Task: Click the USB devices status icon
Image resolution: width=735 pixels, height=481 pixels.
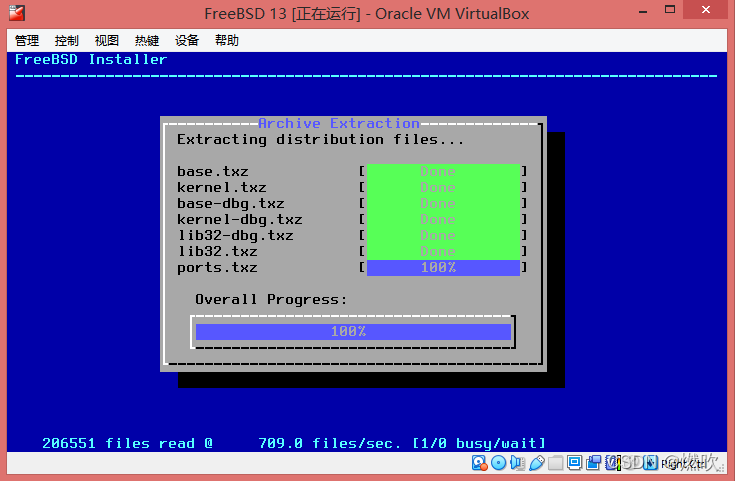Action: tap(537, 463)
